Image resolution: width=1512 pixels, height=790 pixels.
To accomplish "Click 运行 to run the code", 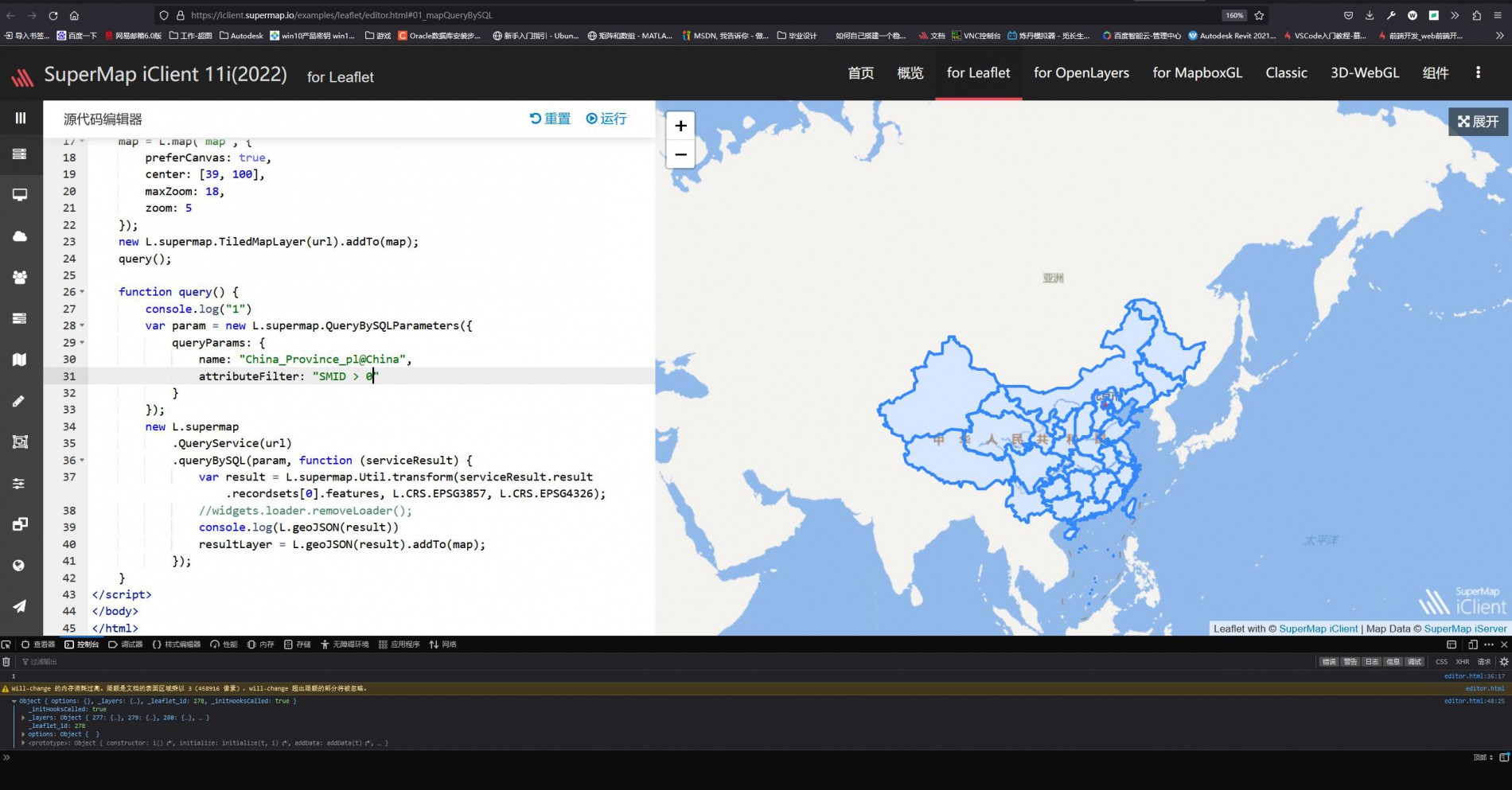I will tap(606, 119).
